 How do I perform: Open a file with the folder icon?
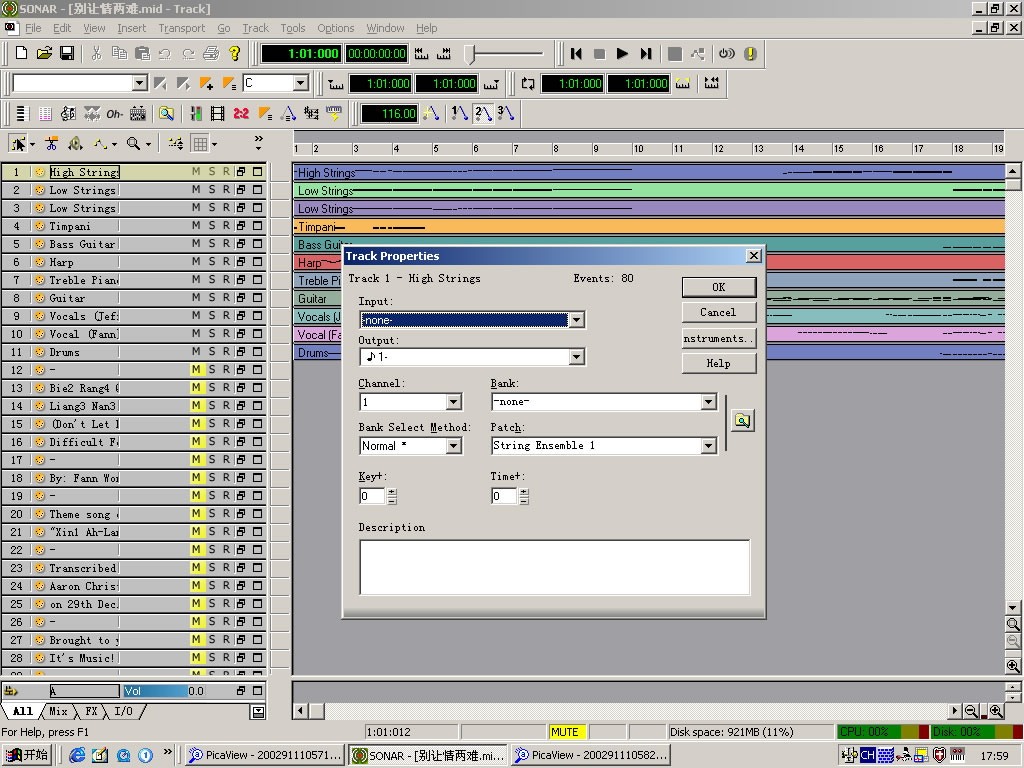point(44,54)
